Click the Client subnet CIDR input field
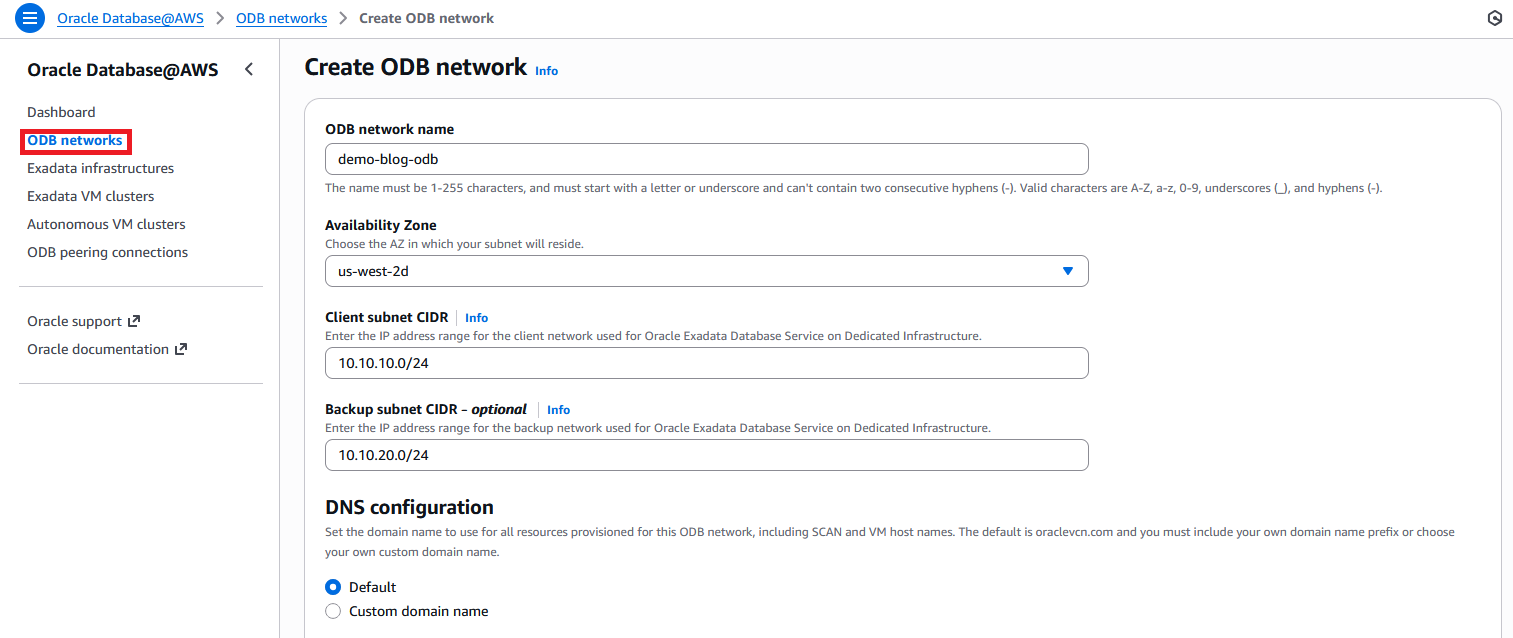 tap(706, 363)
